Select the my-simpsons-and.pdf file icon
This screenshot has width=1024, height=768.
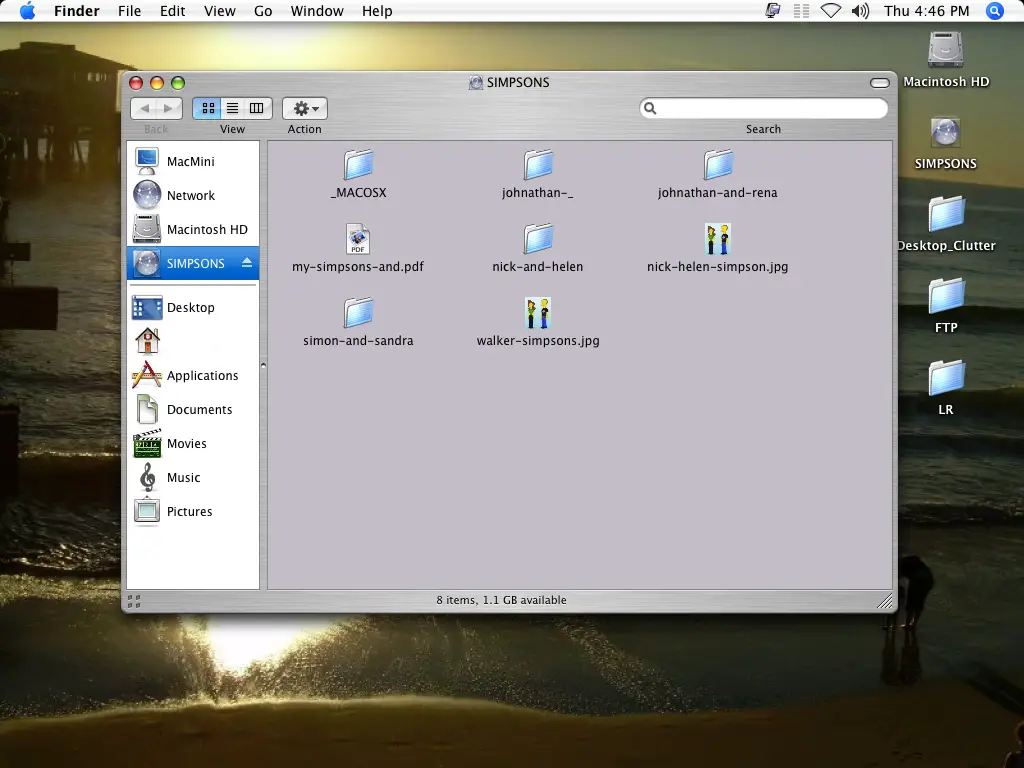358,239
